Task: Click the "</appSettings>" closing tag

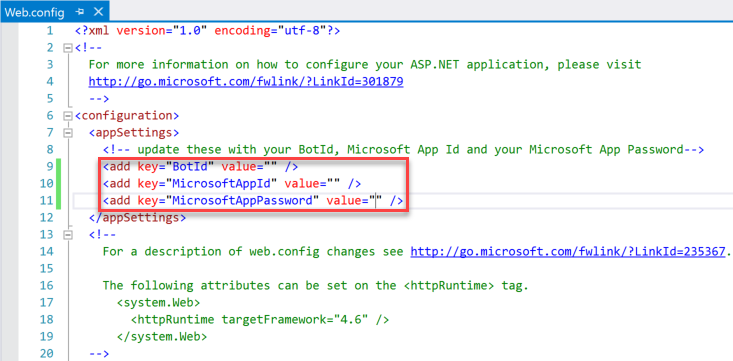Action: point(137,217)
